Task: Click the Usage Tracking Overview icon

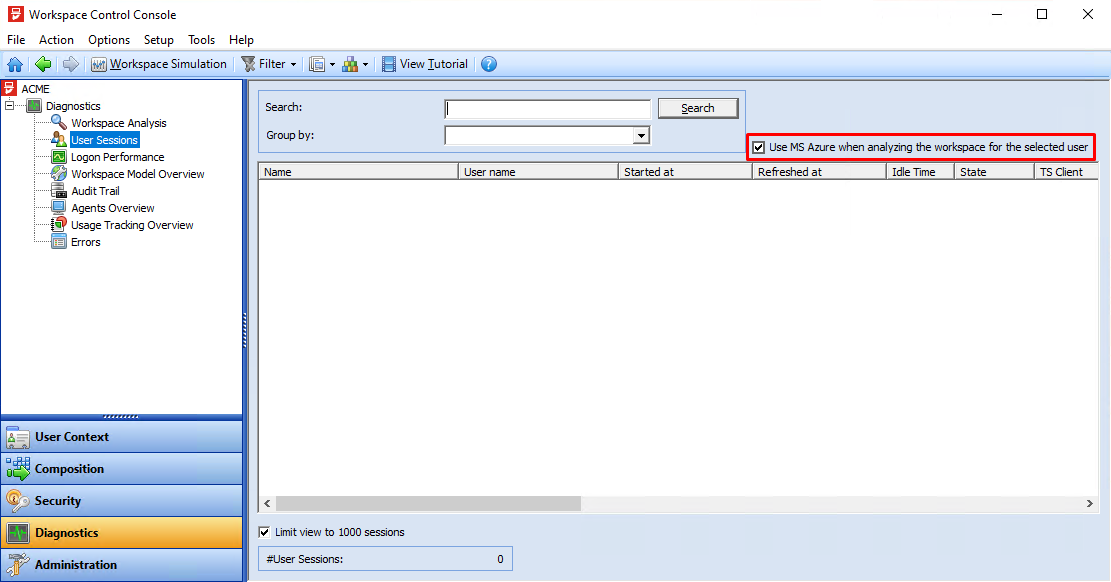Action: point(59,225)
